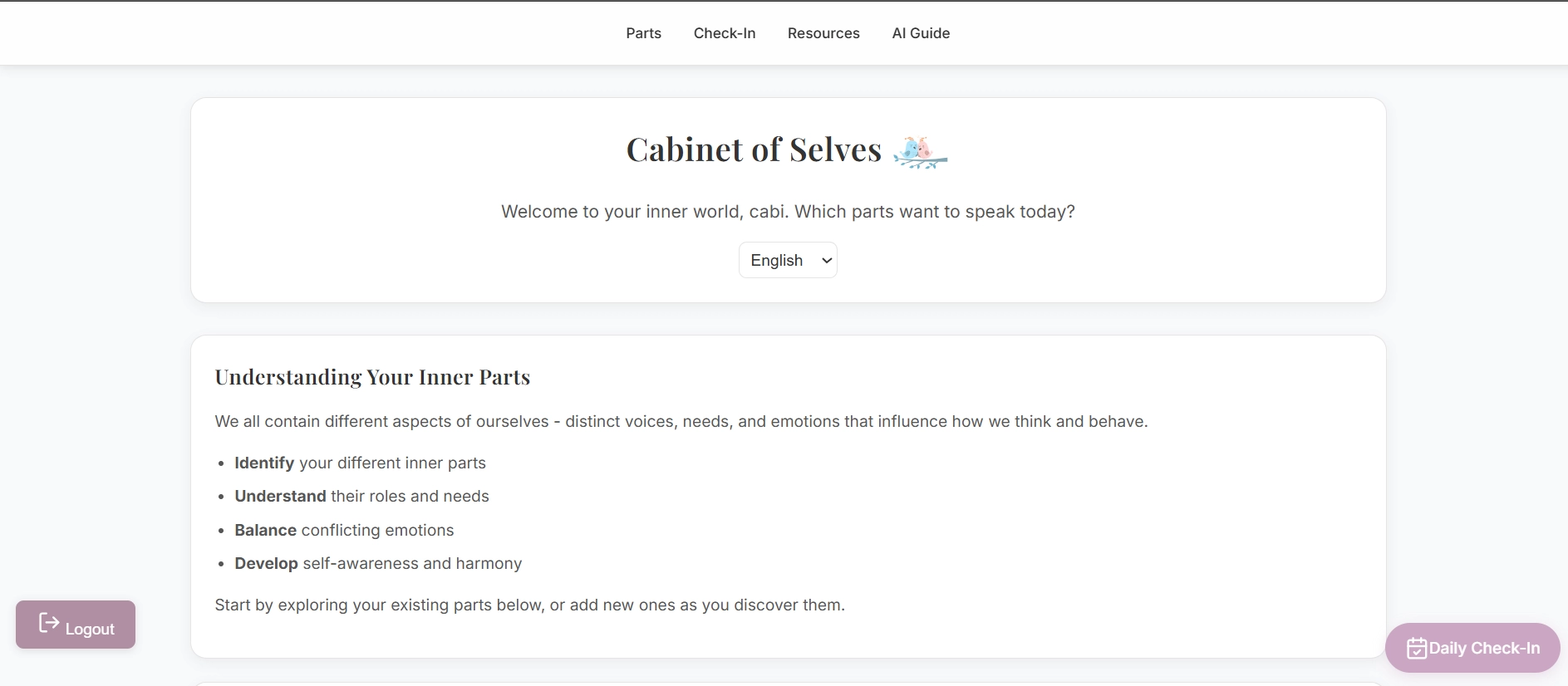Click the Balance conflicting emotions bullet
1568x686 pixels.
click(344, 530)
